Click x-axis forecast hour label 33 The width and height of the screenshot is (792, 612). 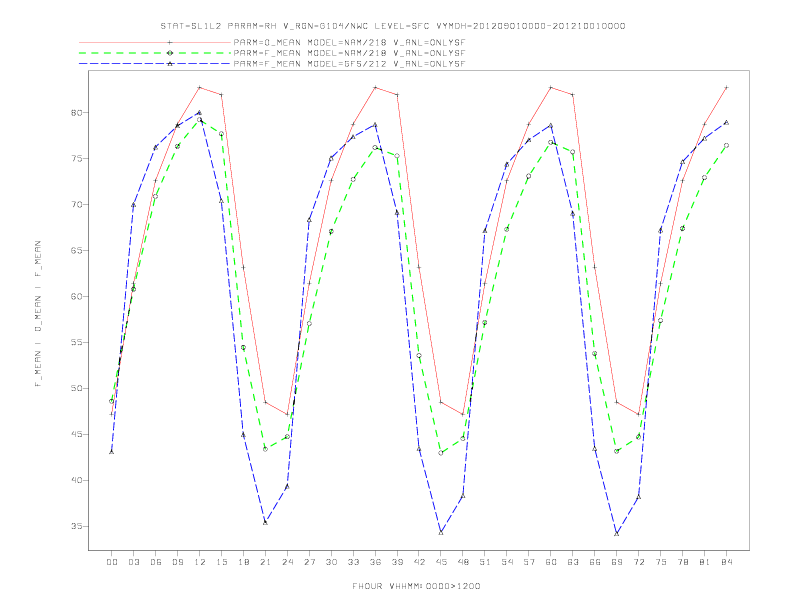tap(354, 562)
